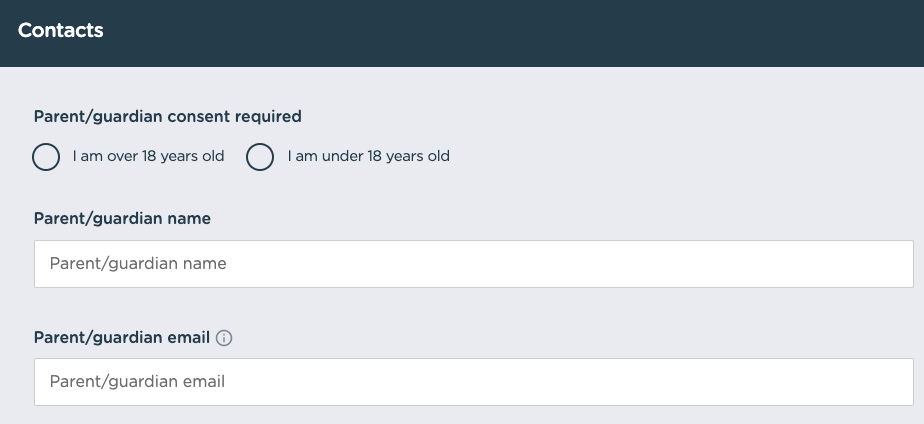Click the dark Contacts header bar

500,32
